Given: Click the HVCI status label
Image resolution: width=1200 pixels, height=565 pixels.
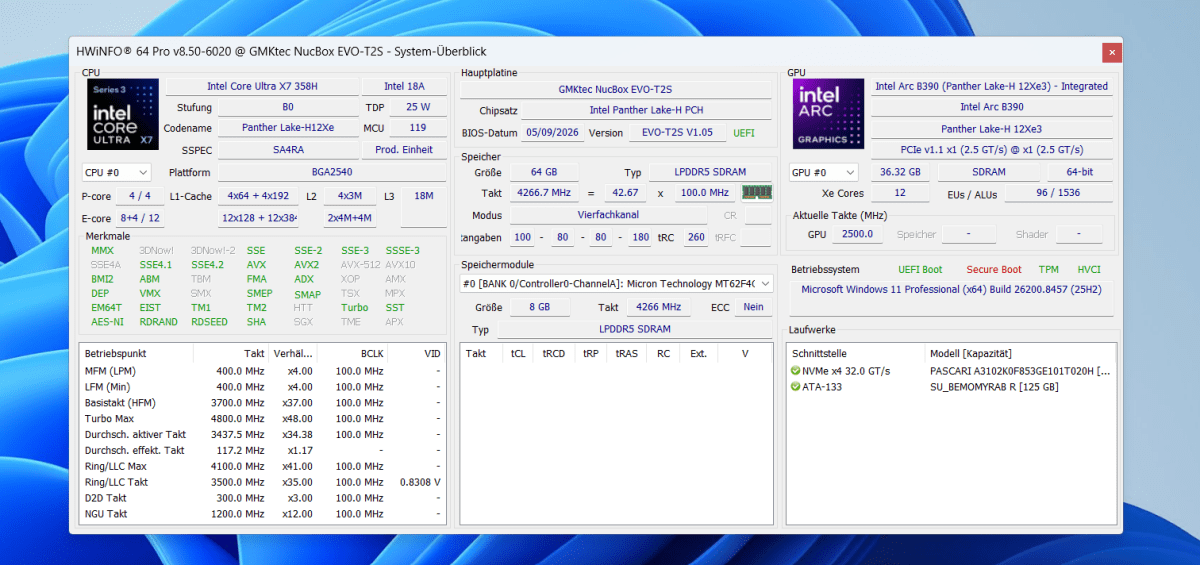Looking at the screenshot, I should pos(1089,270).
